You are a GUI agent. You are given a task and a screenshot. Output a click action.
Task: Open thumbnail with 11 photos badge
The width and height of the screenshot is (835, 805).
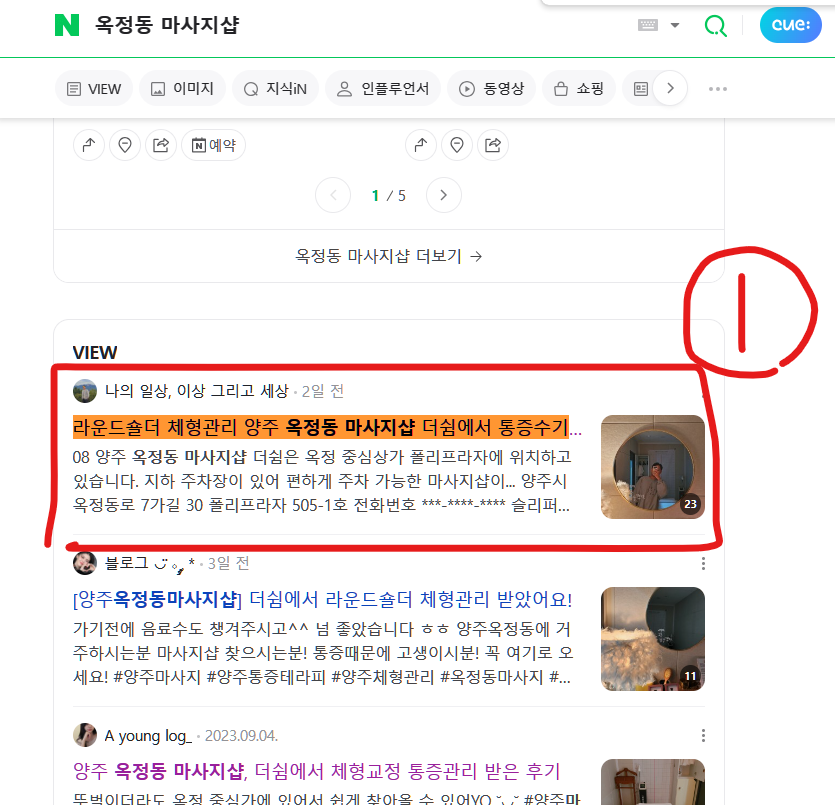pos(652,639)
